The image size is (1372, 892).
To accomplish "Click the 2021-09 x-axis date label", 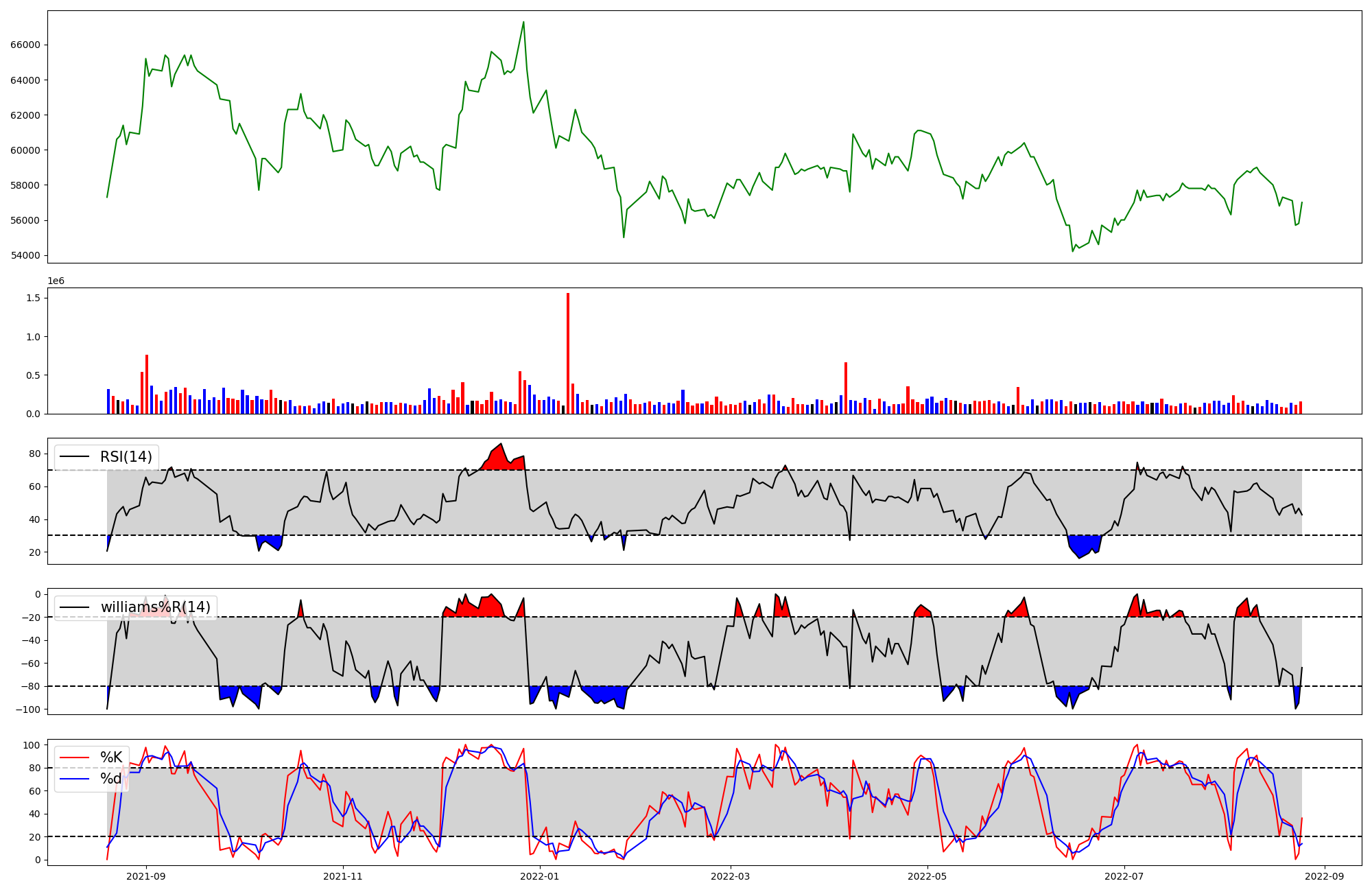I will [x=146, y=876].
